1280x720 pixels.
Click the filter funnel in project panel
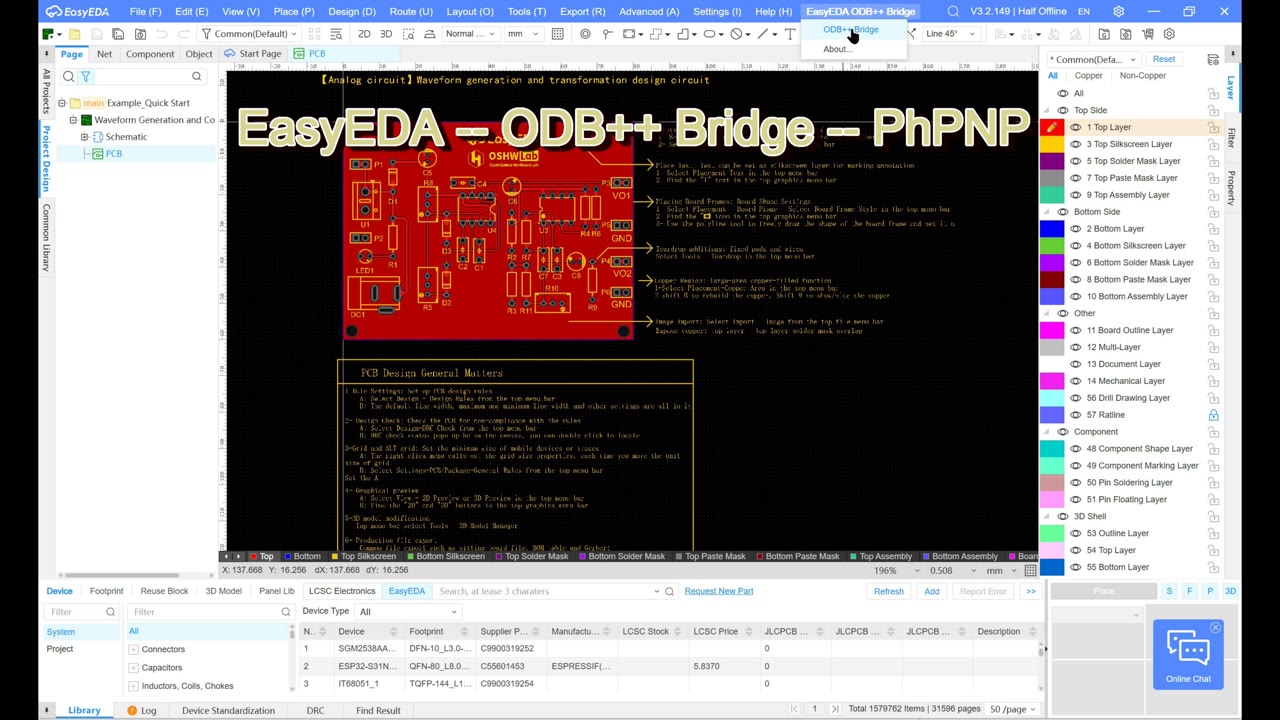click(x=85, y=76)
